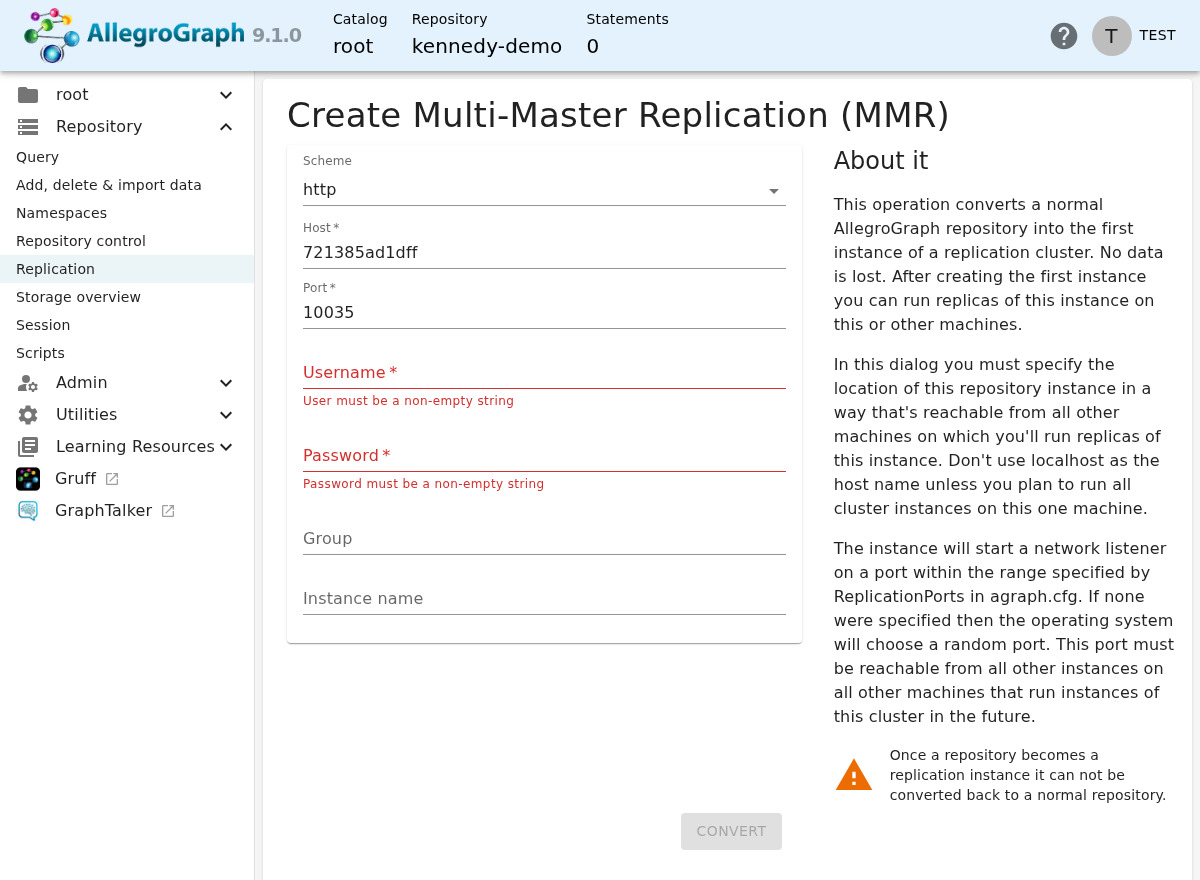
Task: Click the 9.1.0 version text
Action: (x=277, y=36)
